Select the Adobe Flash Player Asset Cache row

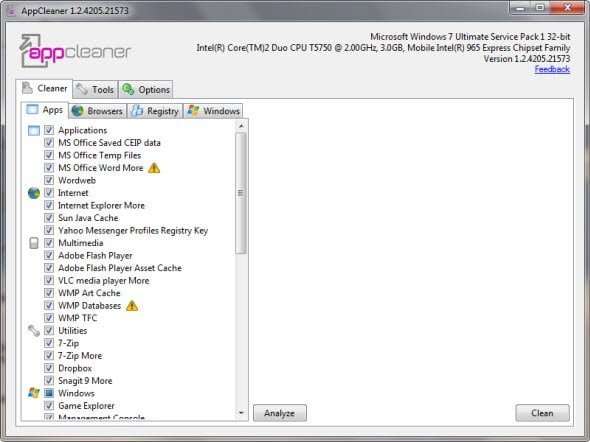pyautogui.click(x=120, y=268)
